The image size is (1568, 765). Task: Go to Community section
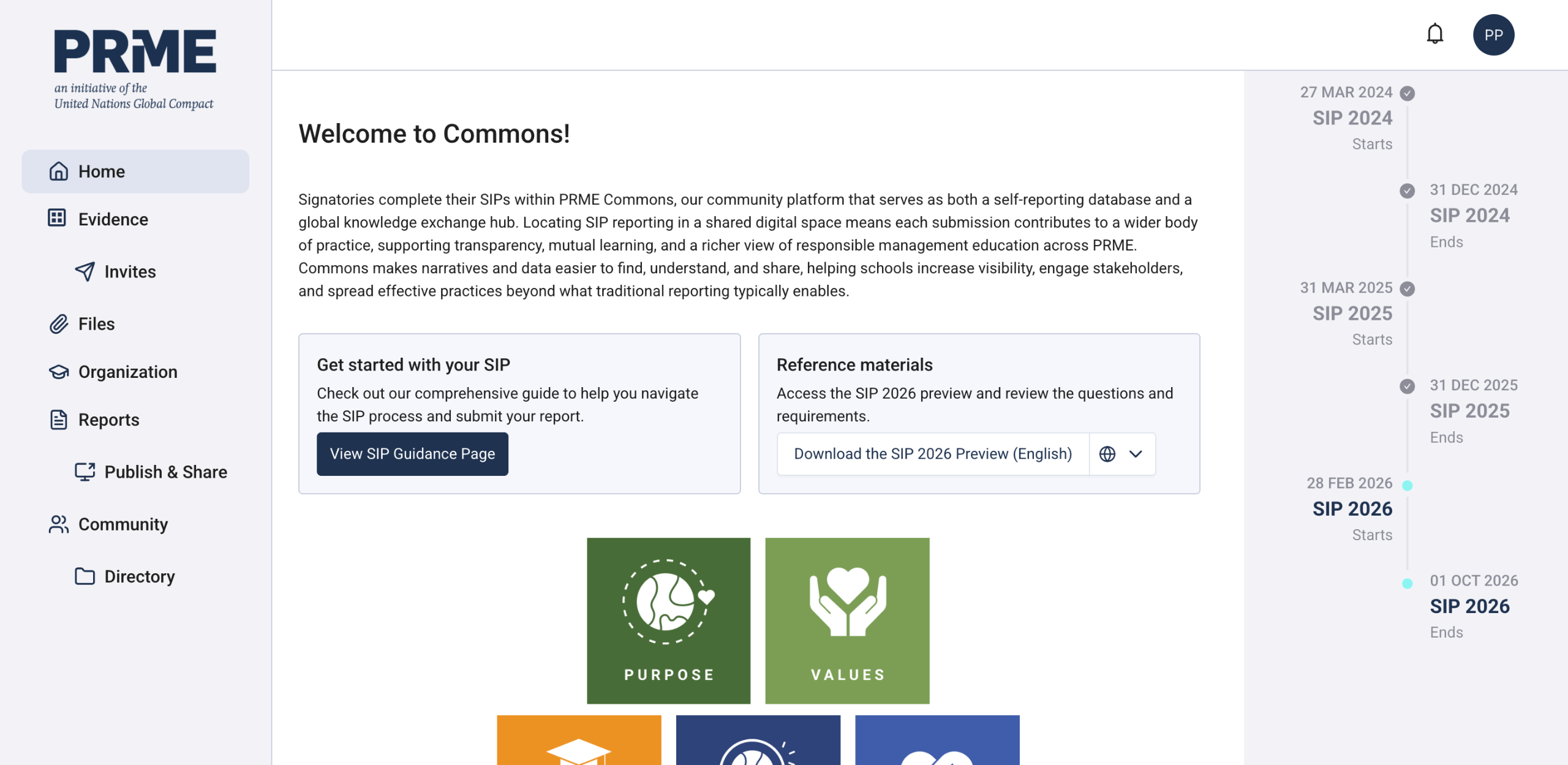point(123,524)
